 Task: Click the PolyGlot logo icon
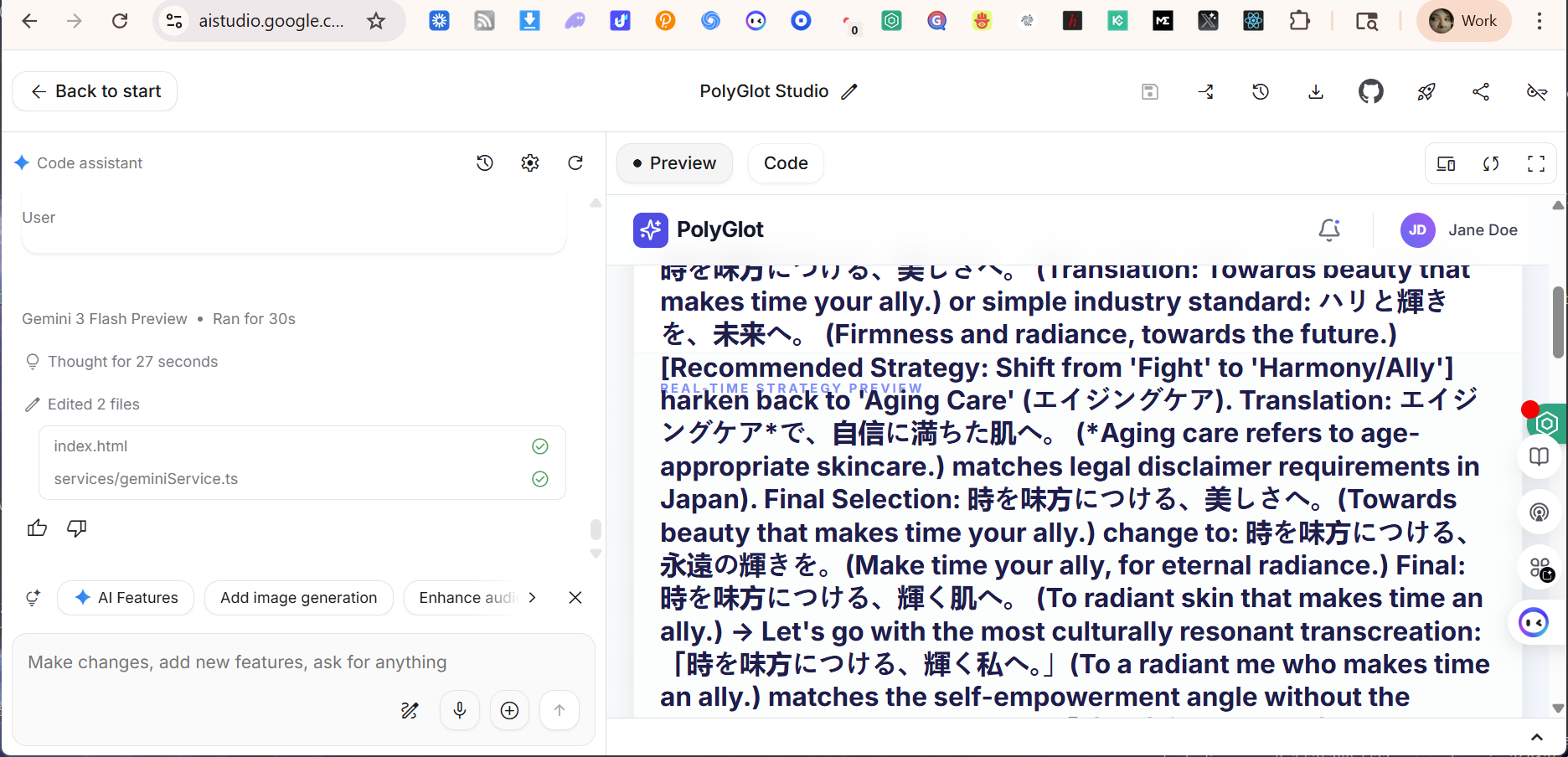[x=651, y=230]
